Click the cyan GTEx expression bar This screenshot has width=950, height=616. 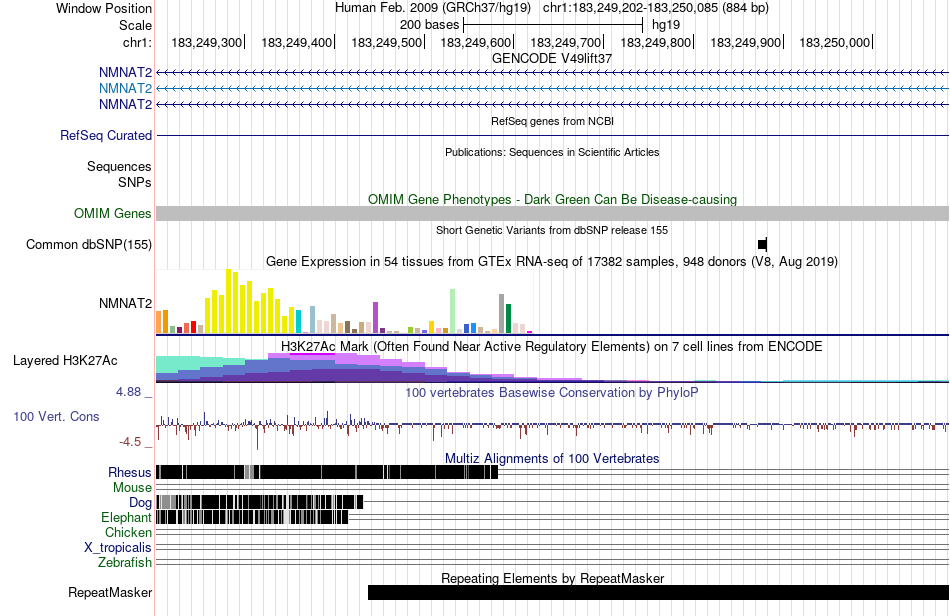pyautogui.click(x=299, y=321)
